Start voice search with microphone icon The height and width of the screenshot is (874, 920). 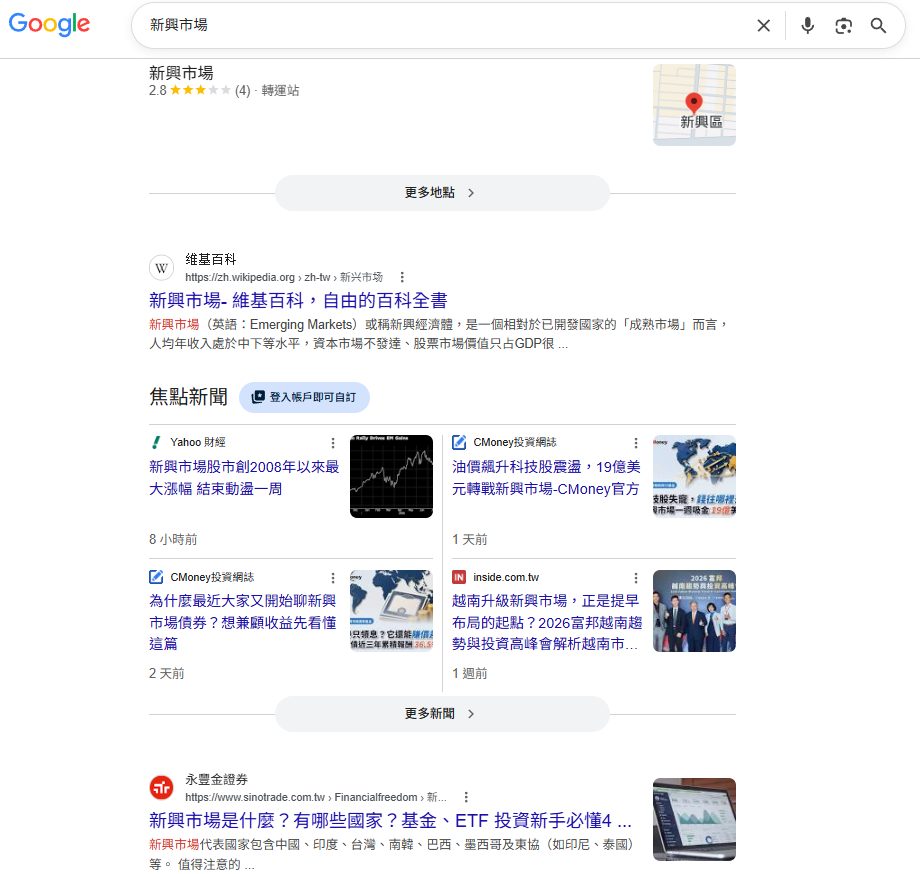(x=807, y=25)
